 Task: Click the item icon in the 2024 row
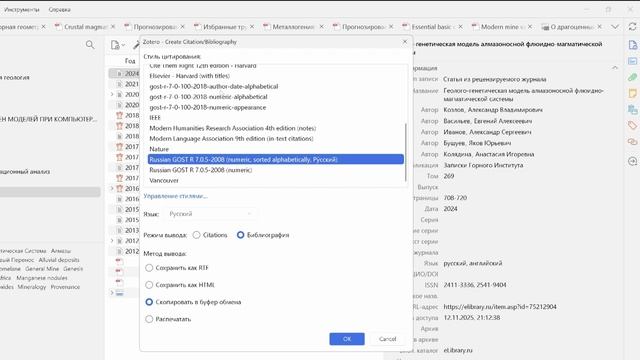119,73
